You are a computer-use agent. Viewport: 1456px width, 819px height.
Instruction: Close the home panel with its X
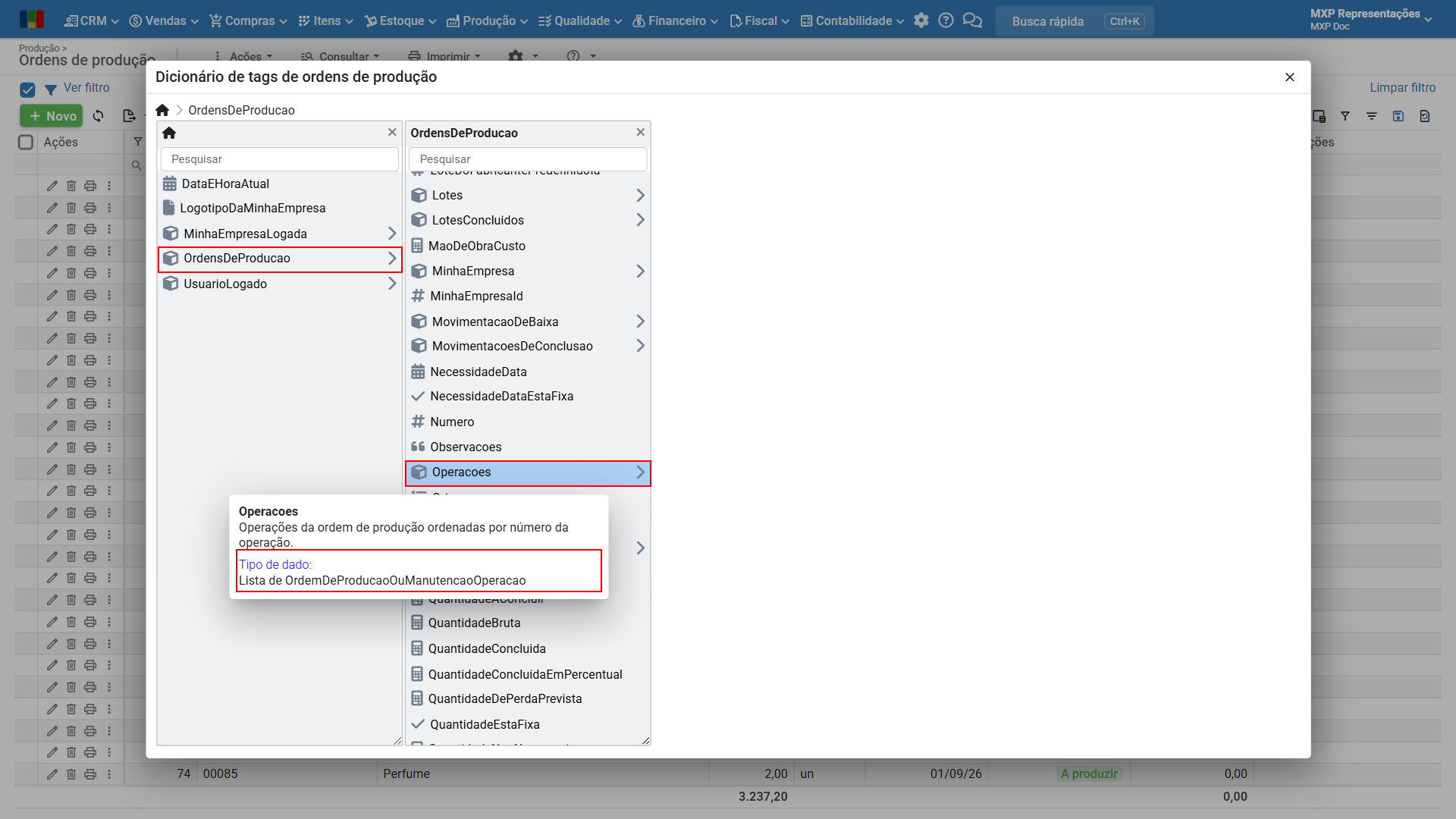coord(392,132)
